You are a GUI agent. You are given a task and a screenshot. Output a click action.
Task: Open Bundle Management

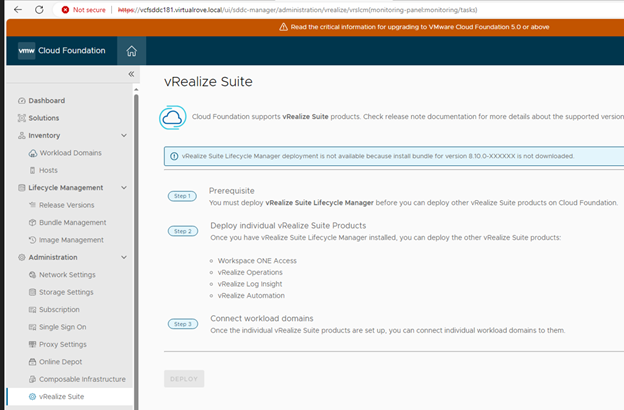coord(72,223)
